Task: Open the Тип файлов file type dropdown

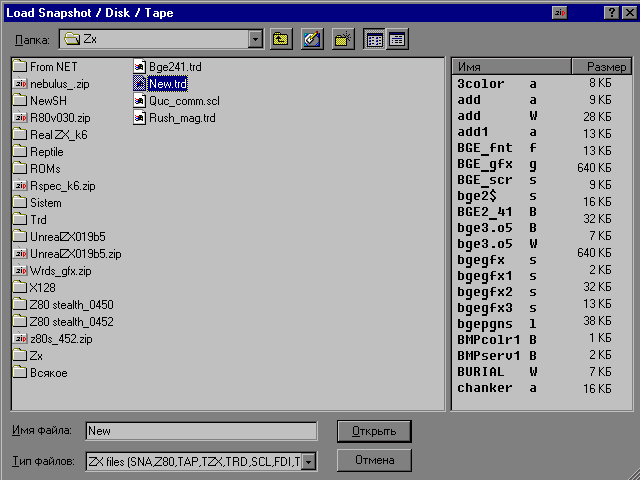Action: point(309,461)
